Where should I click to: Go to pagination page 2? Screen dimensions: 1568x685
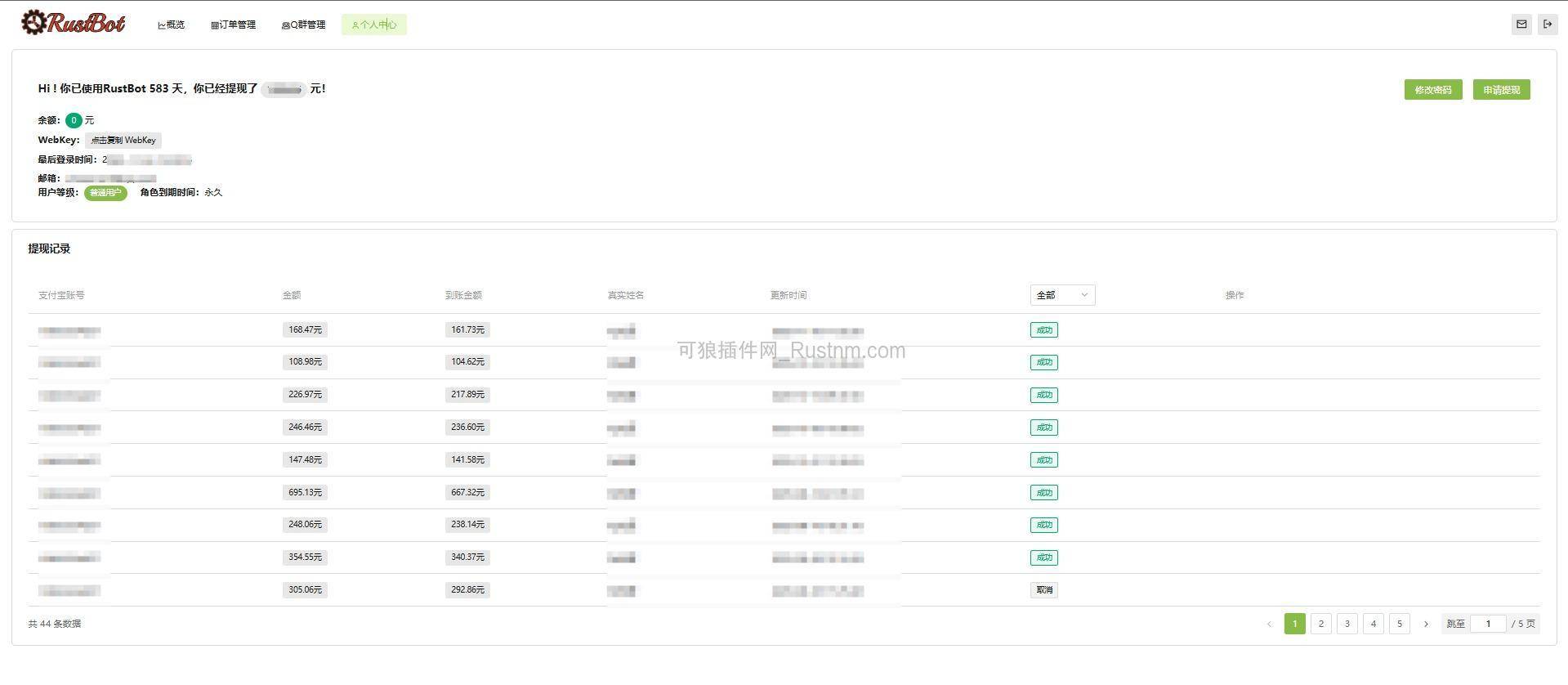tap(1321, 624)
